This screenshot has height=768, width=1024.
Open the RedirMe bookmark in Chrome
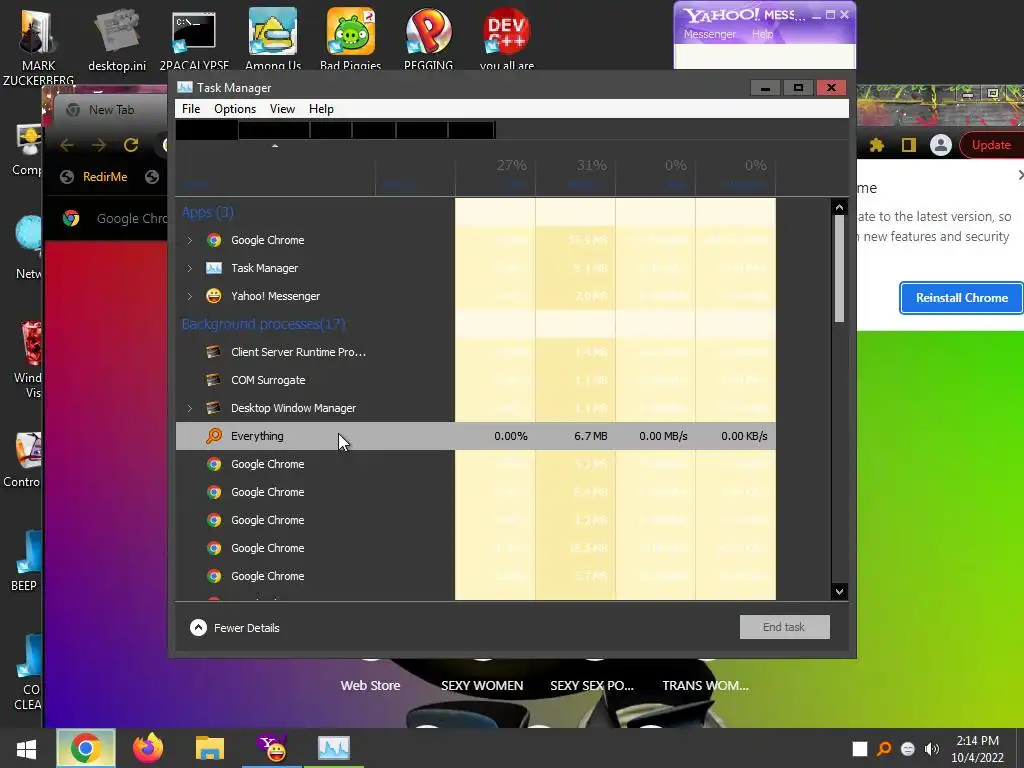pyautogui.click(x=94, y=177)
